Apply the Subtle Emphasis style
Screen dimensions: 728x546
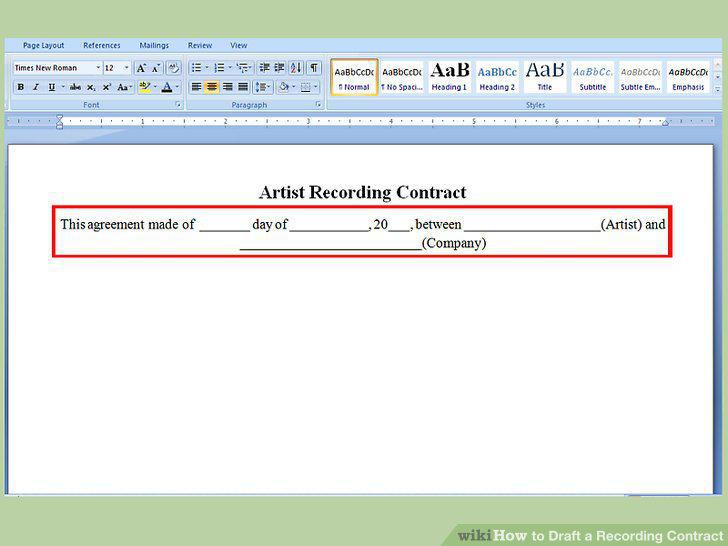[640, 77]
